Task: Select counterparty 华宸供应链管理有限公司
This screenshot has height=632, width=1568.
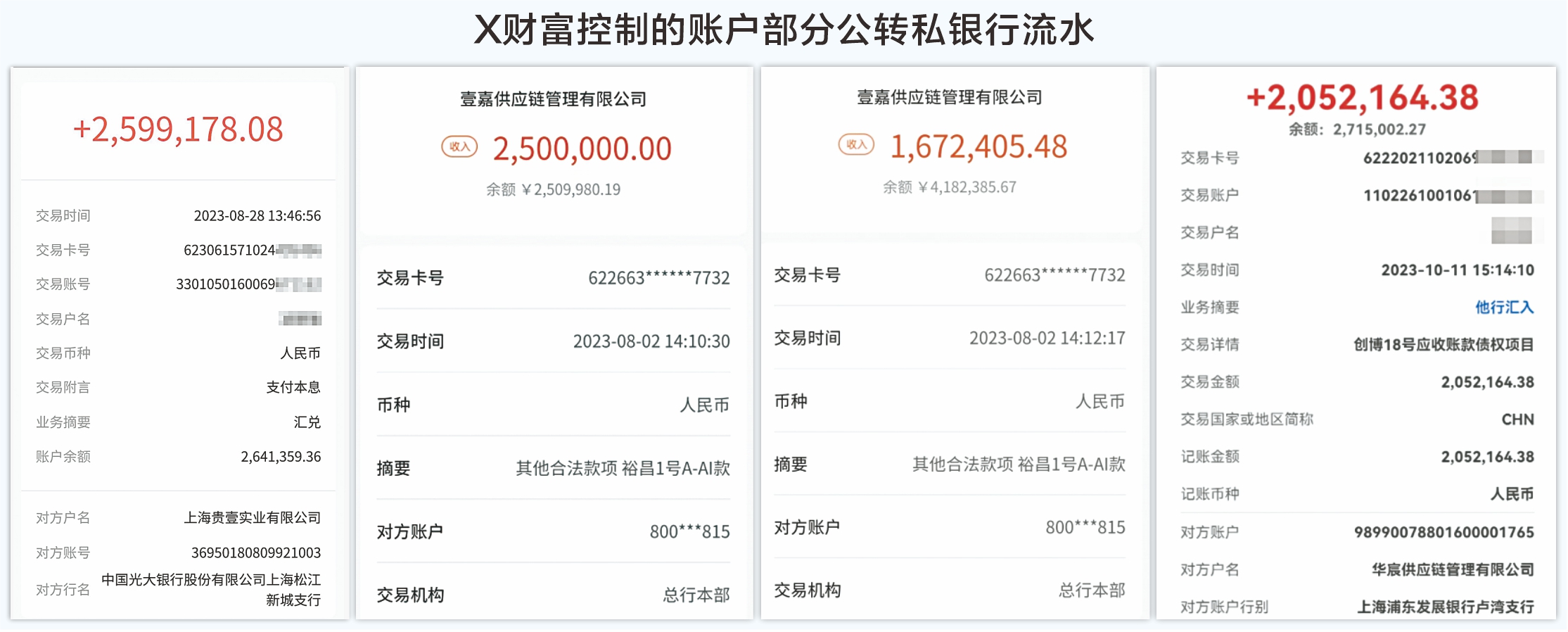Action: tap(1452, 569)
